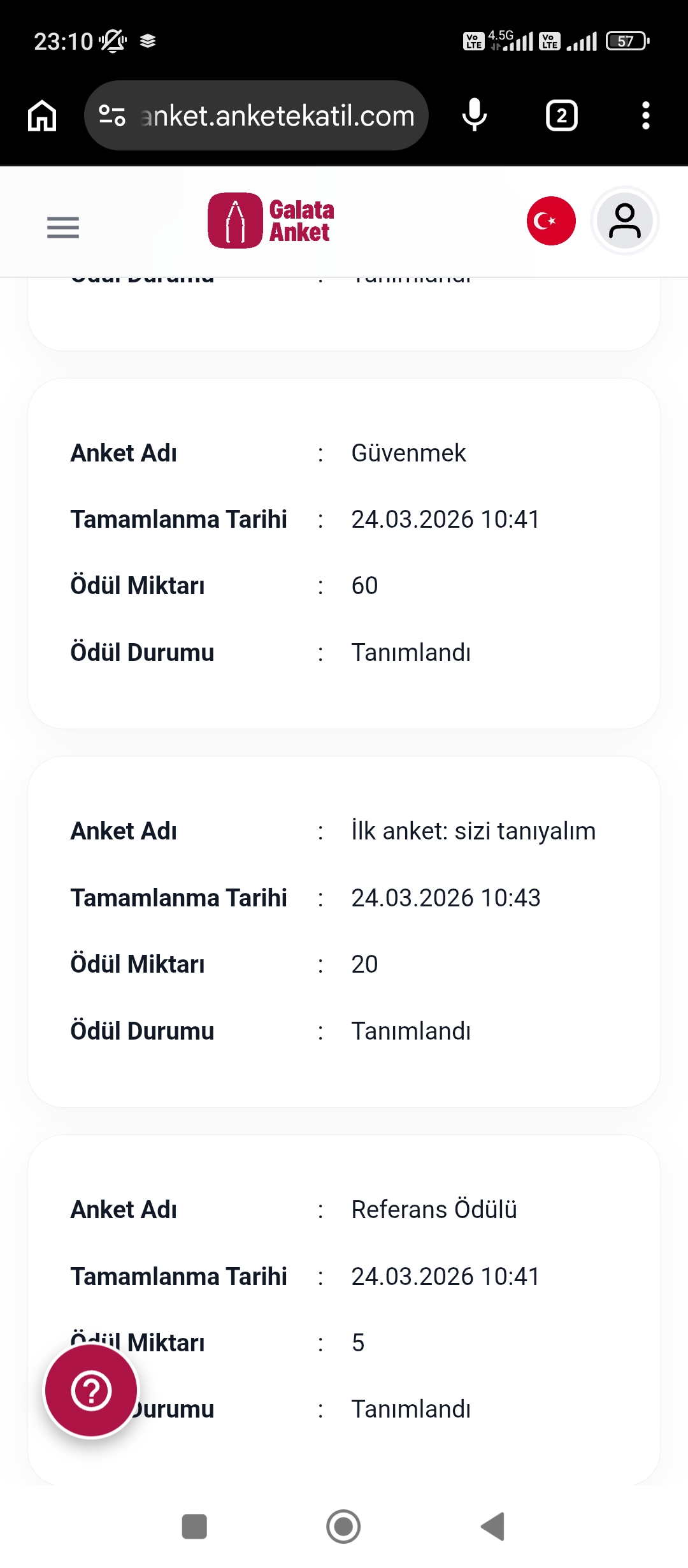Viewport: 688px width, 1568px height.
Task: Open the browser three-dot overflow menu
Action: coord(645,116)
